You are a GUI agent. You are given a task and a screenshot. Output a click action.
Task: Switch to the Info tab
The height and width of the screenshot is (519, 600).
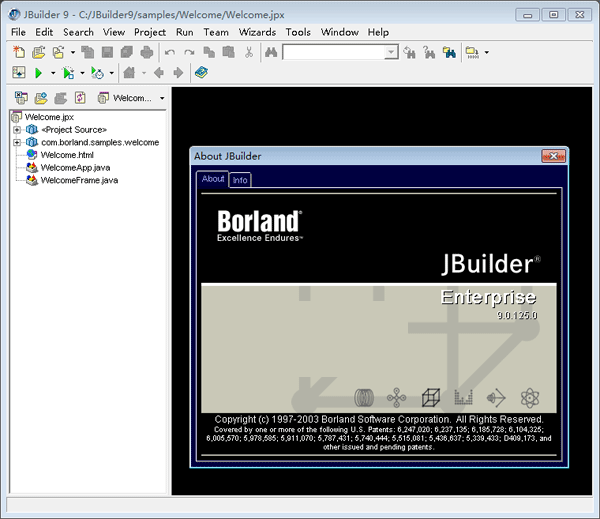click(240, 180)
